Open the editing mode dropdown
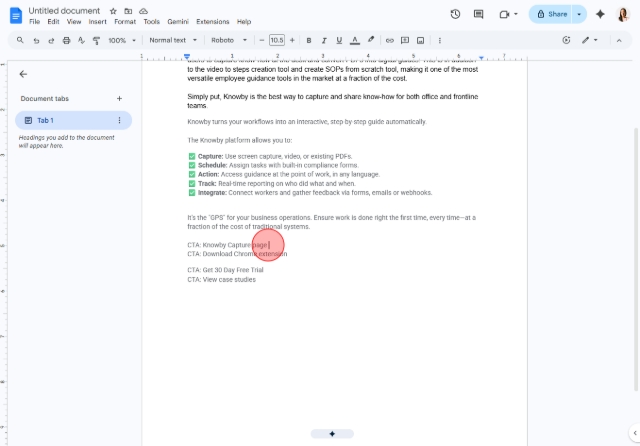Screen dimensions: 640x446 click(x=590, y=40)
